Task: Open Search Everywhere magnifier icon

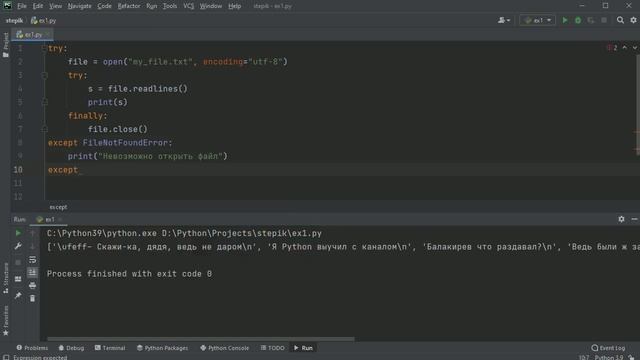Action: click(620, 20)
